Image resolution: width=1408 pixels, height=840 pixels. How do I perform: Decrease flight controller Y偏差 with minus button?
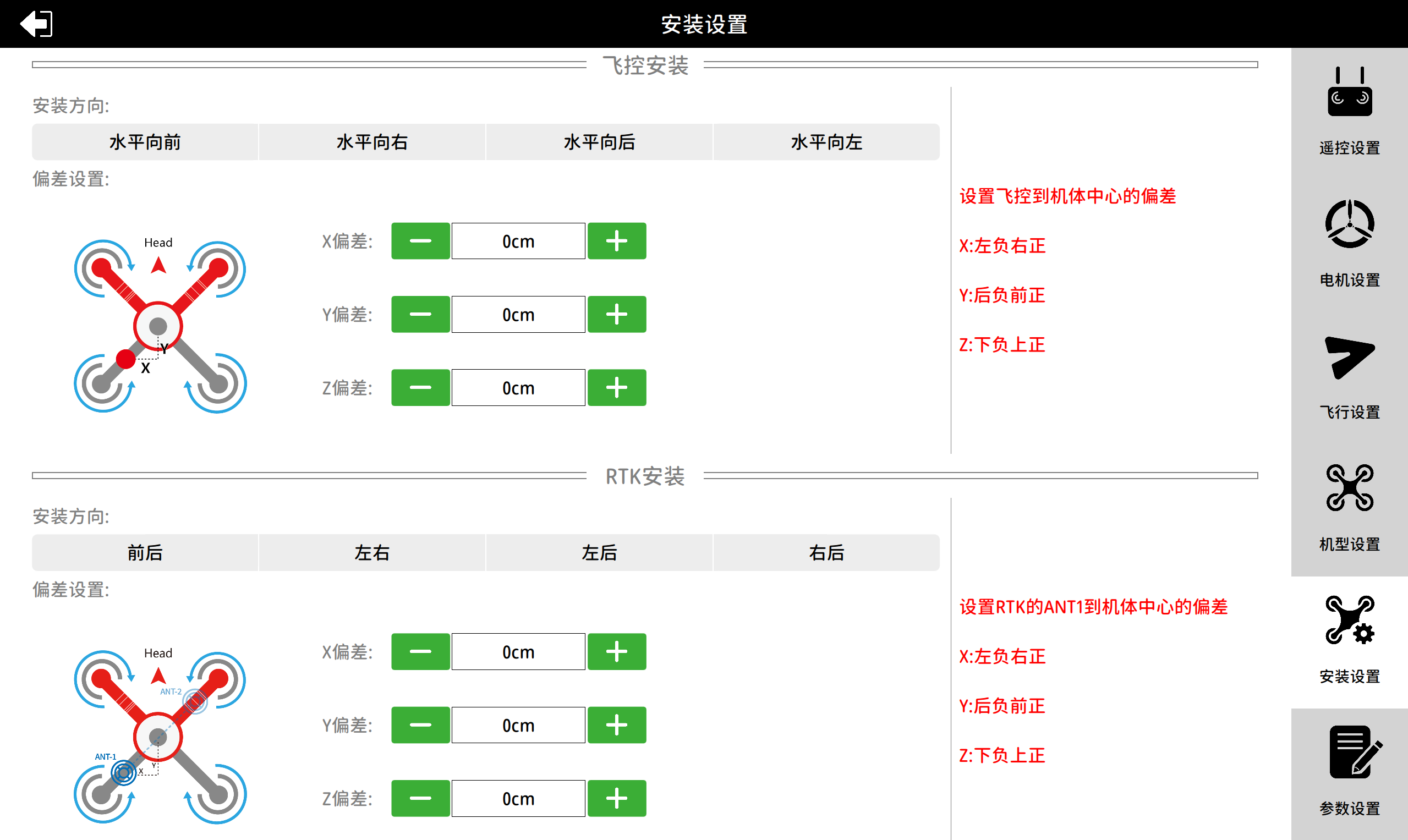click(420, 314)
